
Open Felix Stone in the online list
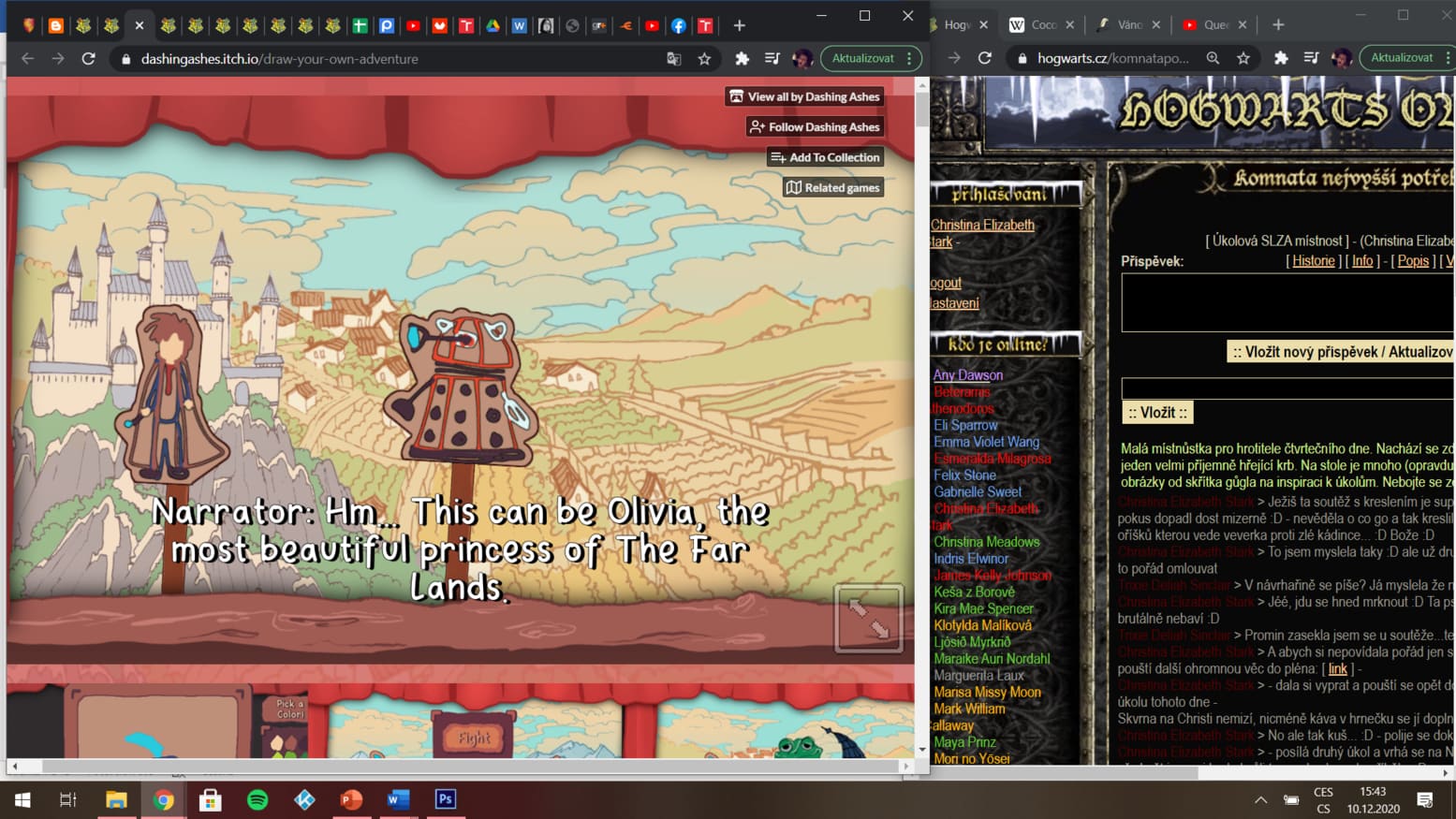click(x=964, y=475)
